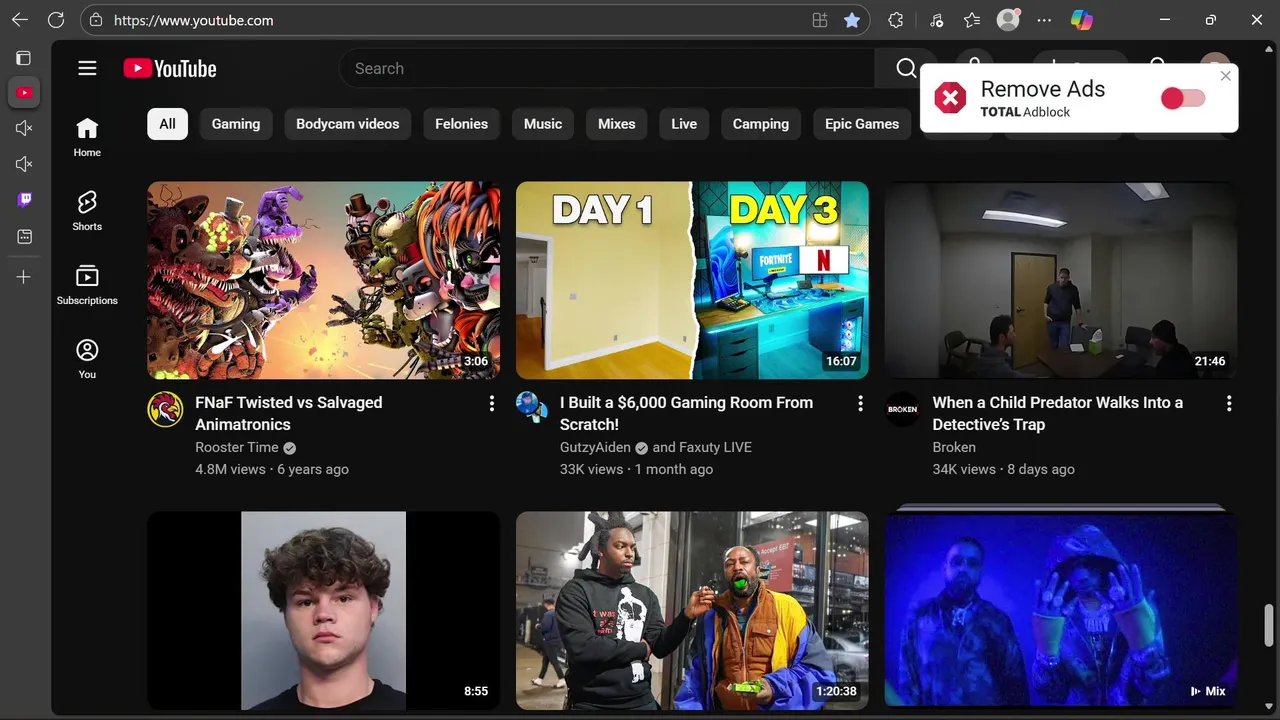Viewport: 1280px width, 720px height.
Task: Select the Bodycam videos chip
Action: tap(347, 124)
